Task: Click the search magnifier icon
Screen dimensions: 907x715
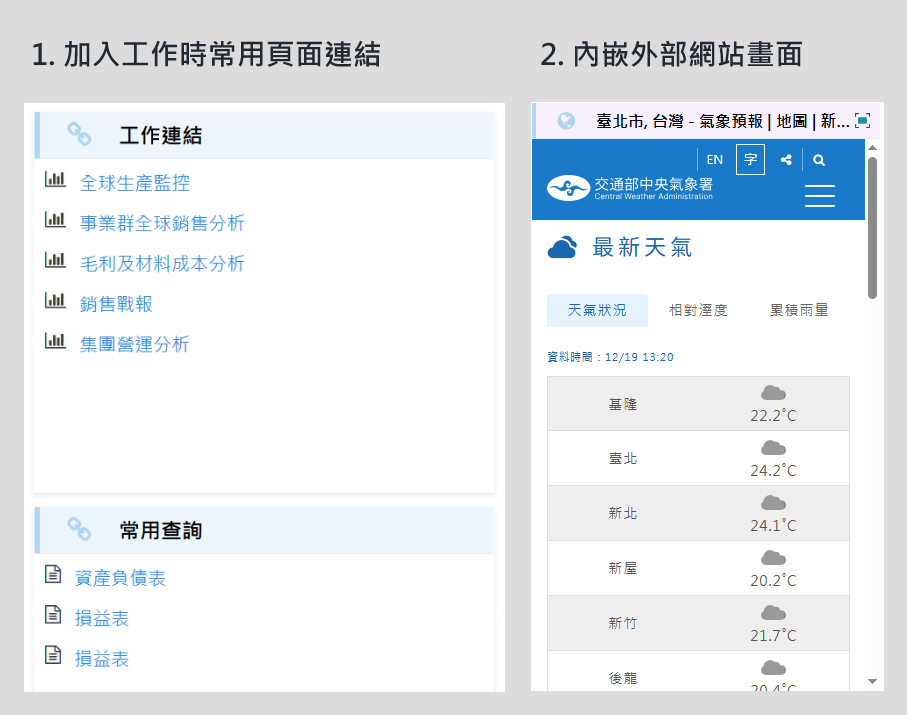Action: (819, 160)
